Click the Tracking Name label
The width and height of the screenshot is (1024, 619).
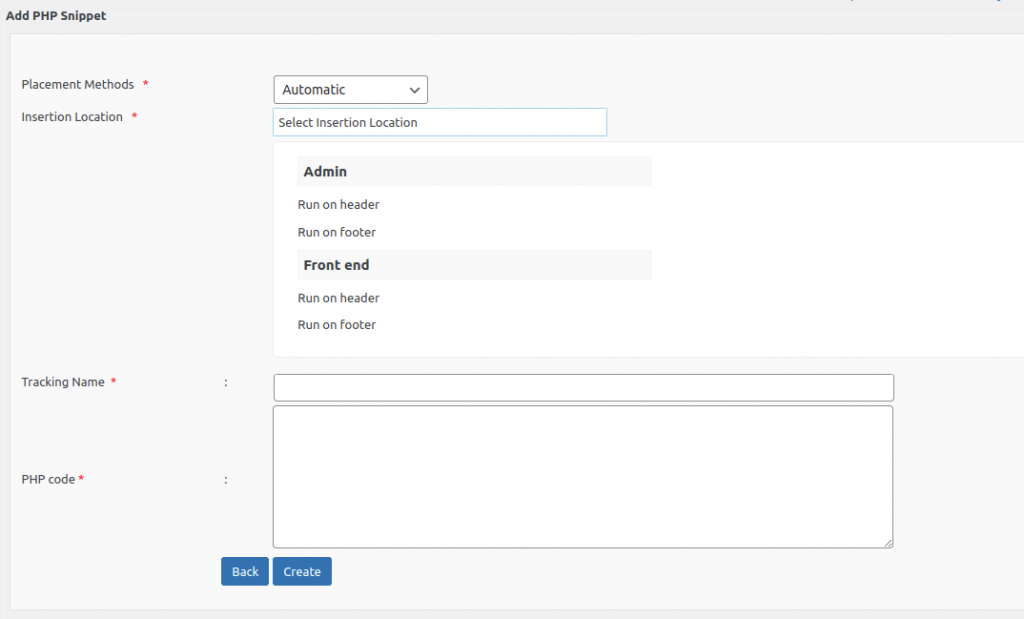click(64, 382)
